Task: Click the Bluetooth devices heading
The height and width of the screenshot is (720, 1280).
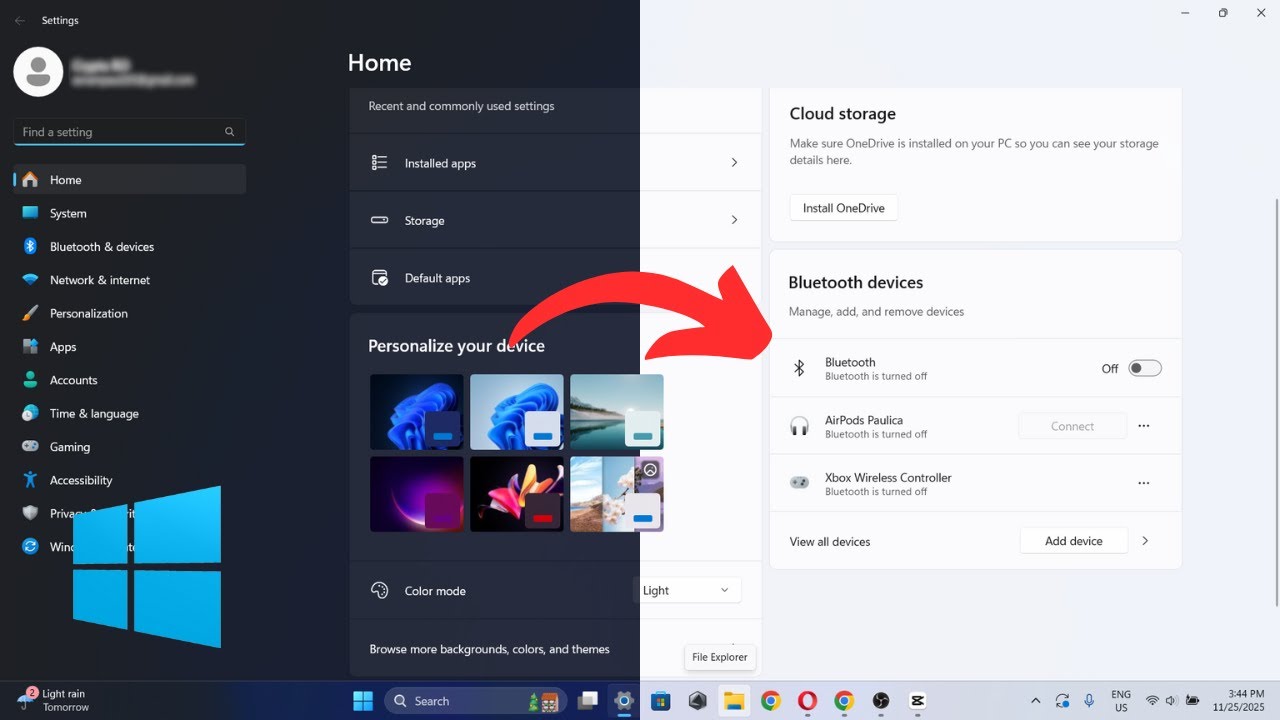Action: [856, 283]
